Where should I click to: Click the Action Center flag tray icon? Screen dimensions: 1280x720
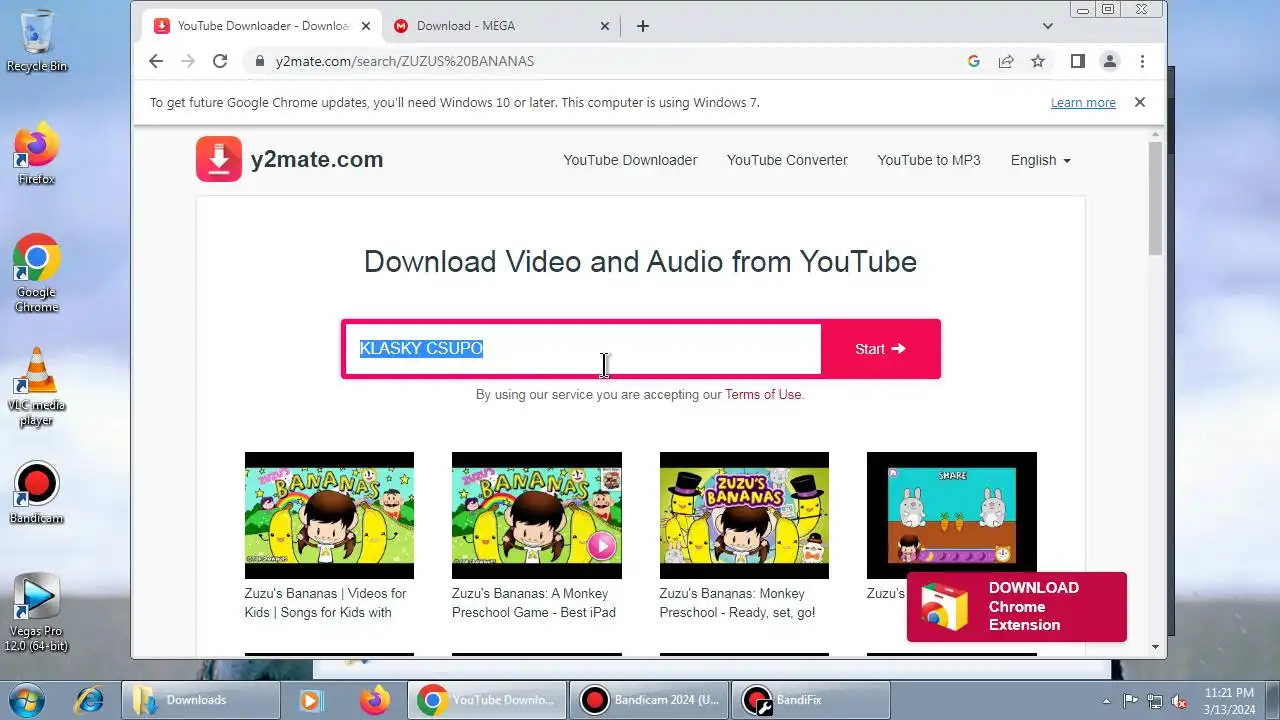pyautogui.click(x=1131, y=701)
